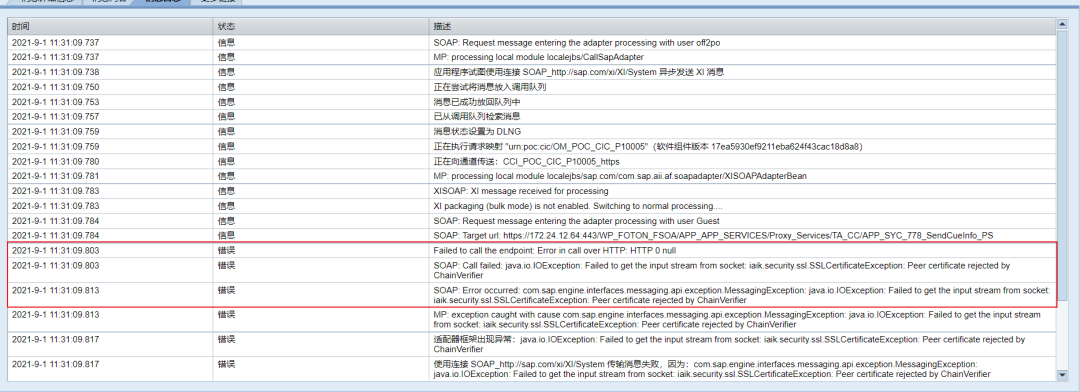
Task: Select timestamp 2021-9-1 11:31:09.738
Action: pos(55,72)
